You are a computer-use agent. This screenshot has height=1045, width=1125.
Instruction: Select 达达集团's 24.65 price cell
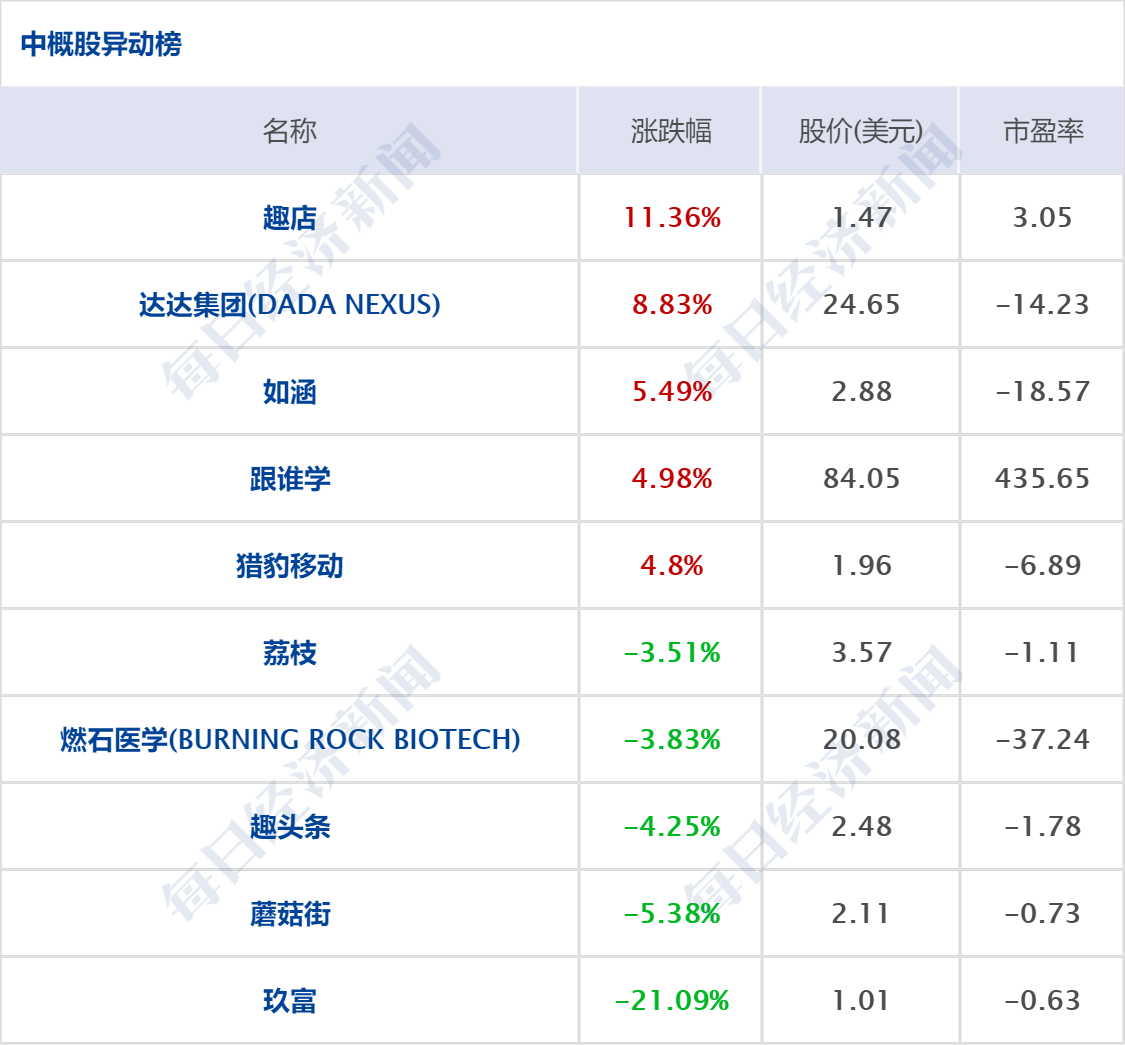click(861, 305)
